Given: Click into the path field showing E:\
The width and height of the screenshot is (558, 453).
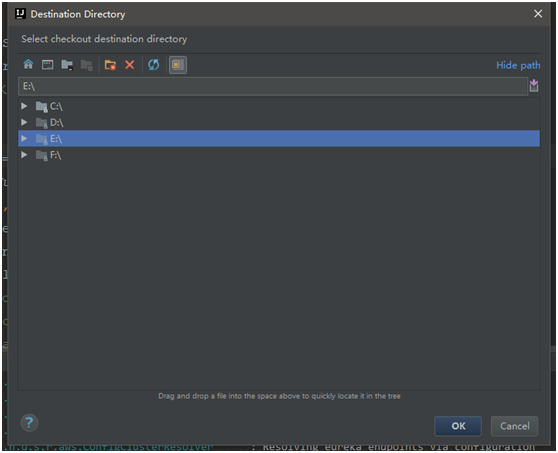Looking at the screenshot, I should (x=273, y=86).
